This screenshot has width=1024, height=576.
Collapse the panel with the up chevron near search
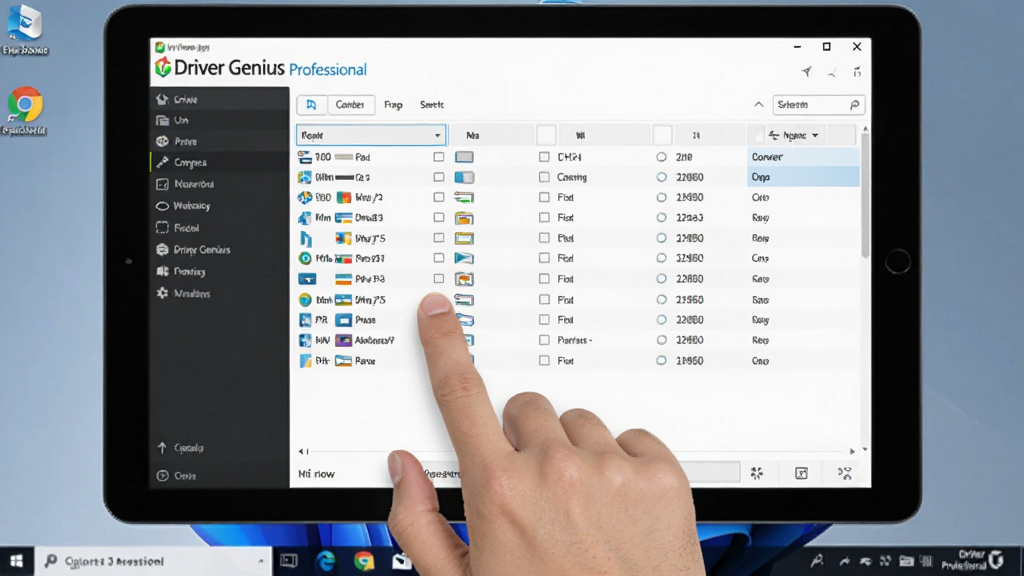tap(758, 104)
